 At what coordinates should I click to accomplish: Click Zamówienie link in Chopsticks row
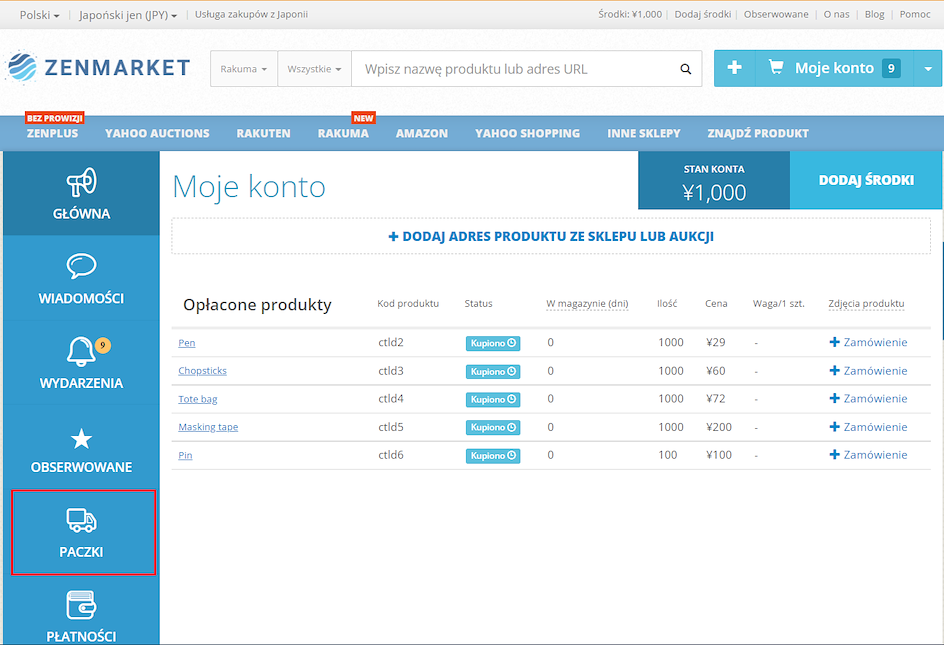pos(875,370)
